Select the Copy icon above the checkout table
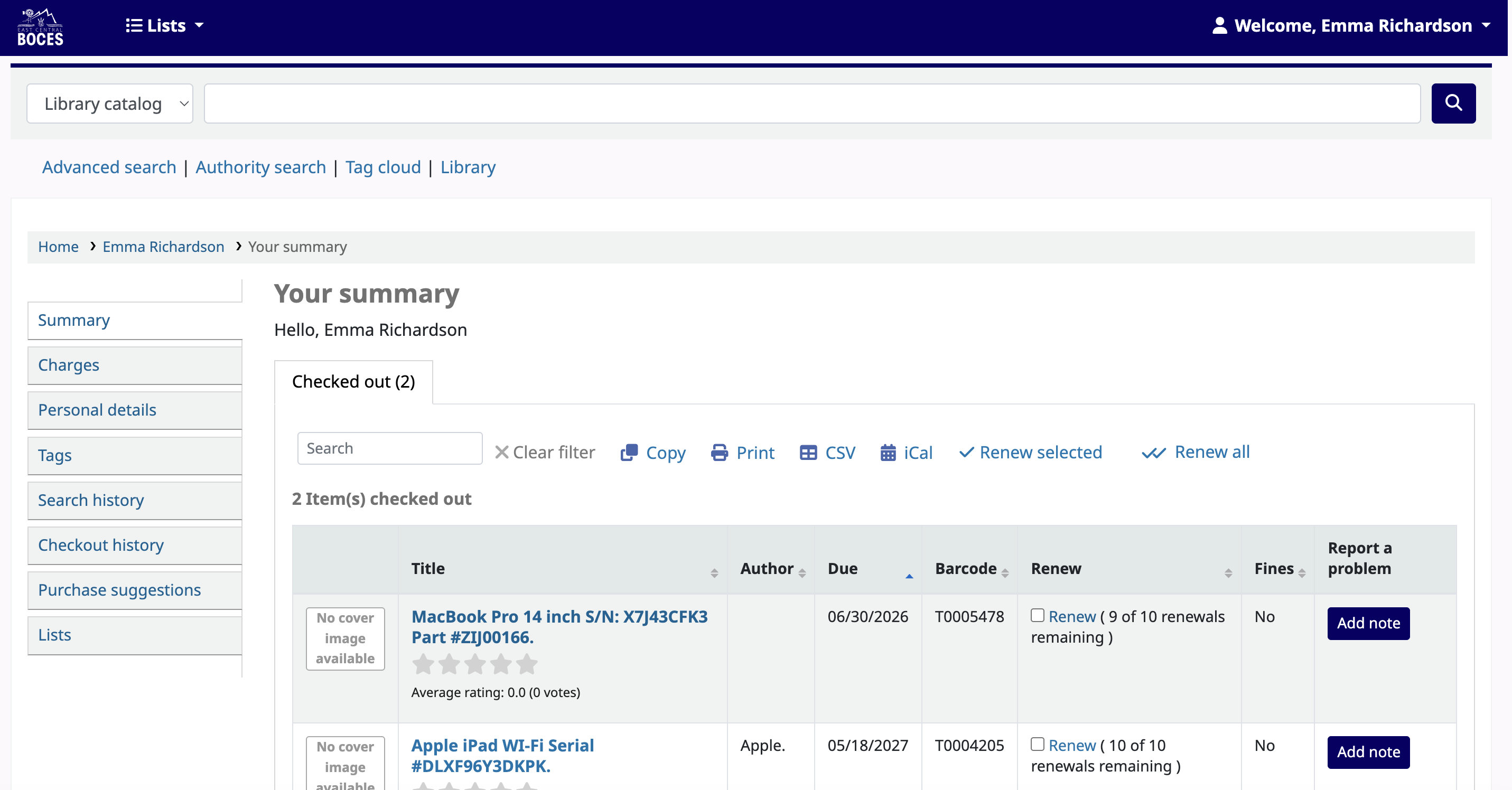This screenshot has width=1512, height=790. pyautogui.click(x=628, y=452)
